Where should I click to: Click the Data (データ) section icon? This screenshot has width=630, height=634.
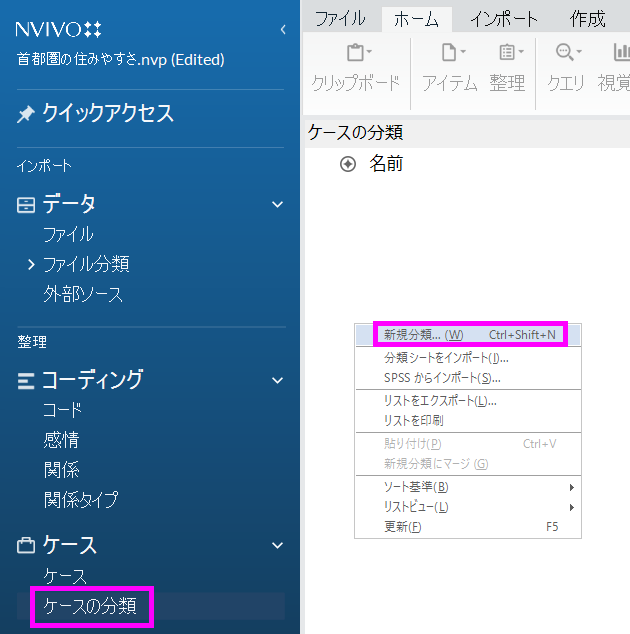point(26,205)
